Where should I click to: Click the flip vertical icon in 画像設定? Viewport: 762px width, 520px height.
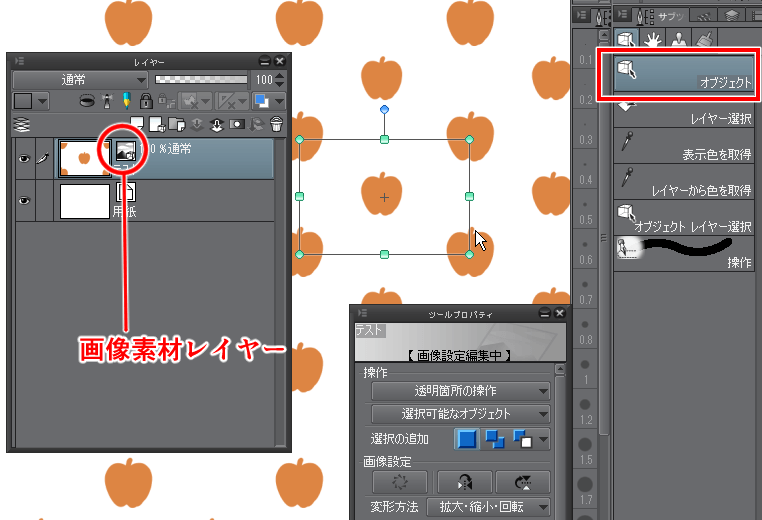pyautogui.click(x=522, y=481)
